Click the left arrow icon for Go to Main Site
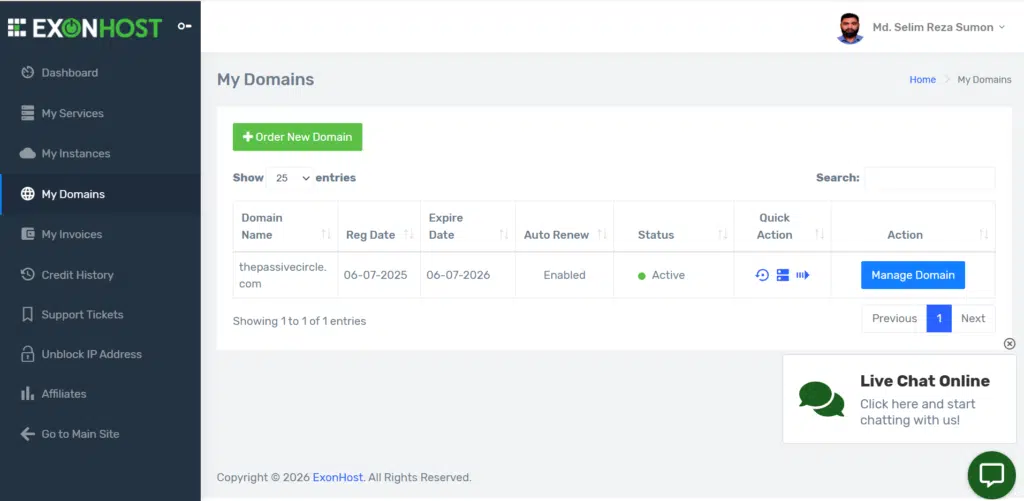Viewport: 1024px width, 501px height. 27,434
